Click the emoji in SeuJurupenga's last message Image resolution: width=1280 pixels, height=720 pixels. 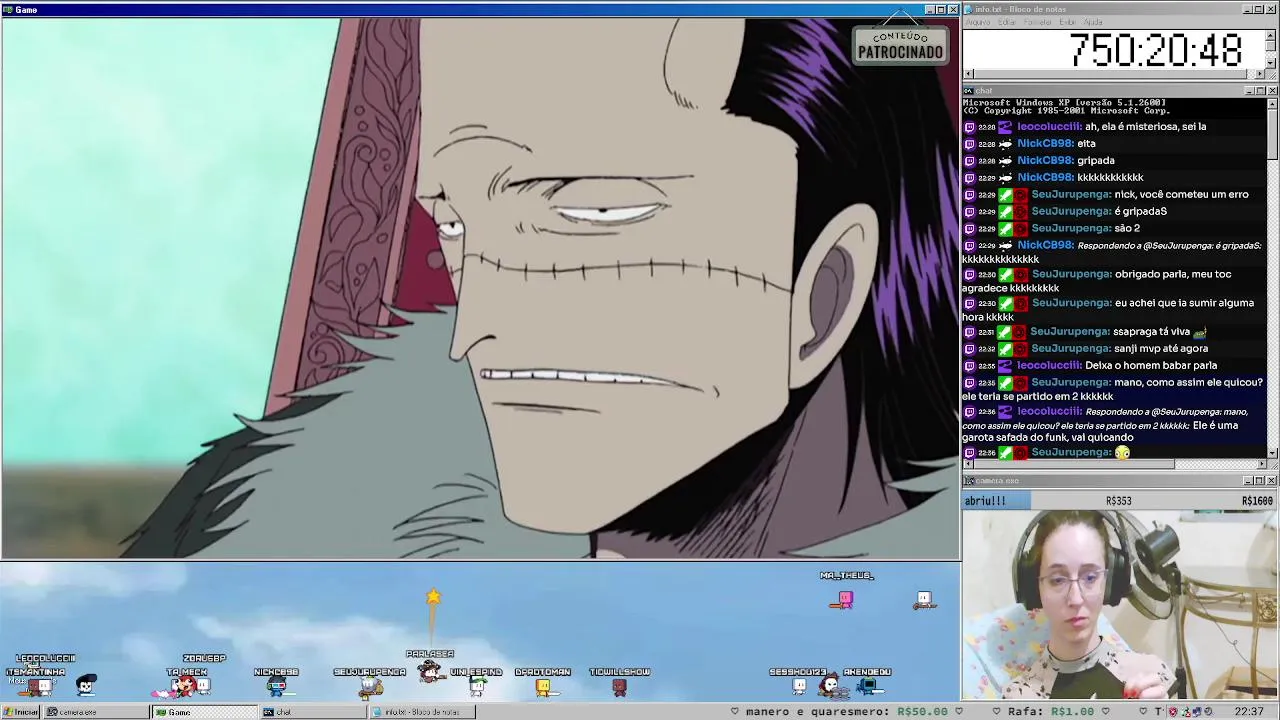[x=1122, y=453]
